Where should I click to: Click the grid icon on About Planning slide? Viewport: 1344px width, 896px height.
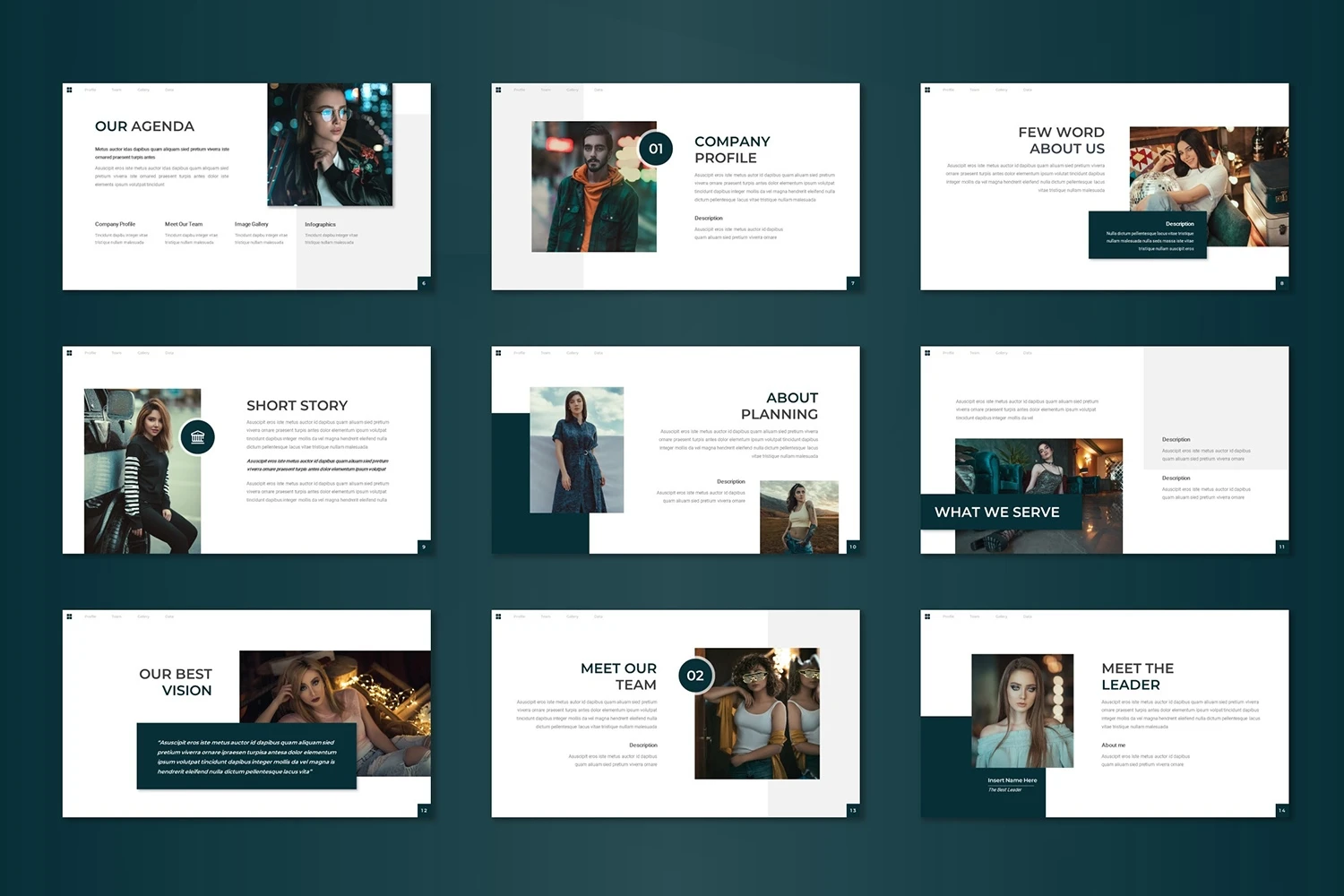click(498, 353)
